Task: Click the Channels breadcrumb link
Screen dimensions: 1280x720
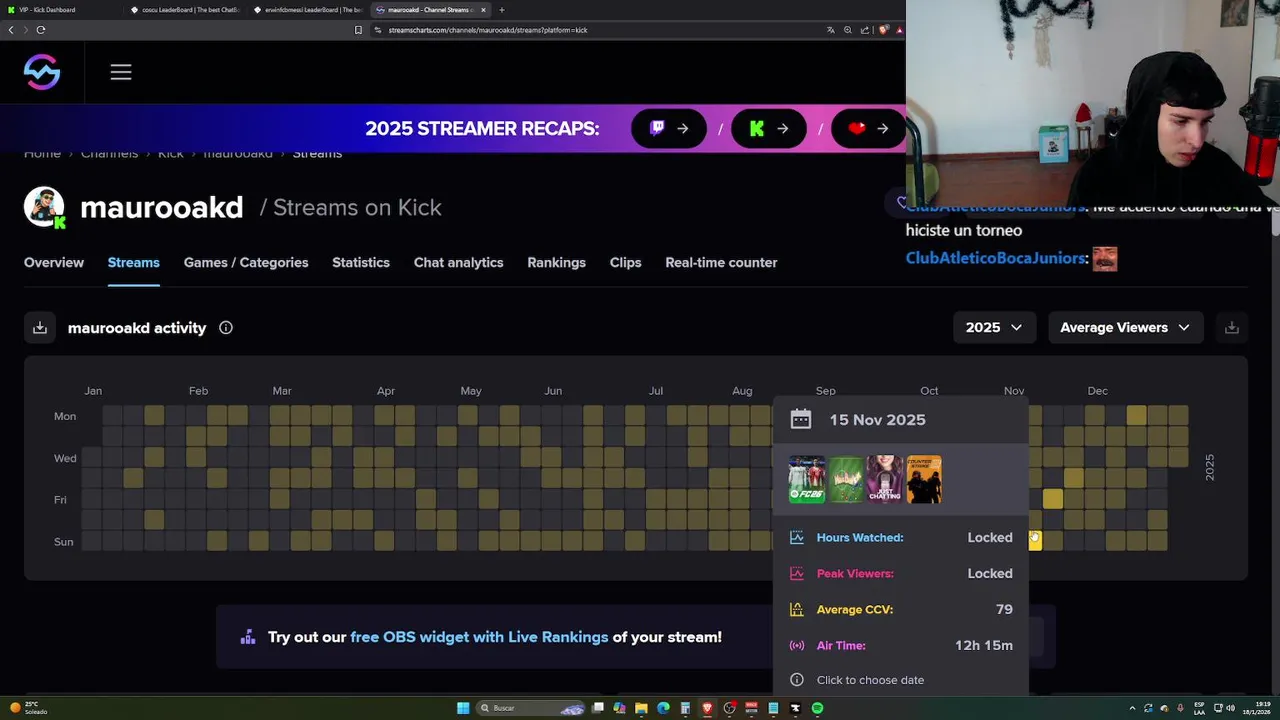Action: tap(109, 153)
